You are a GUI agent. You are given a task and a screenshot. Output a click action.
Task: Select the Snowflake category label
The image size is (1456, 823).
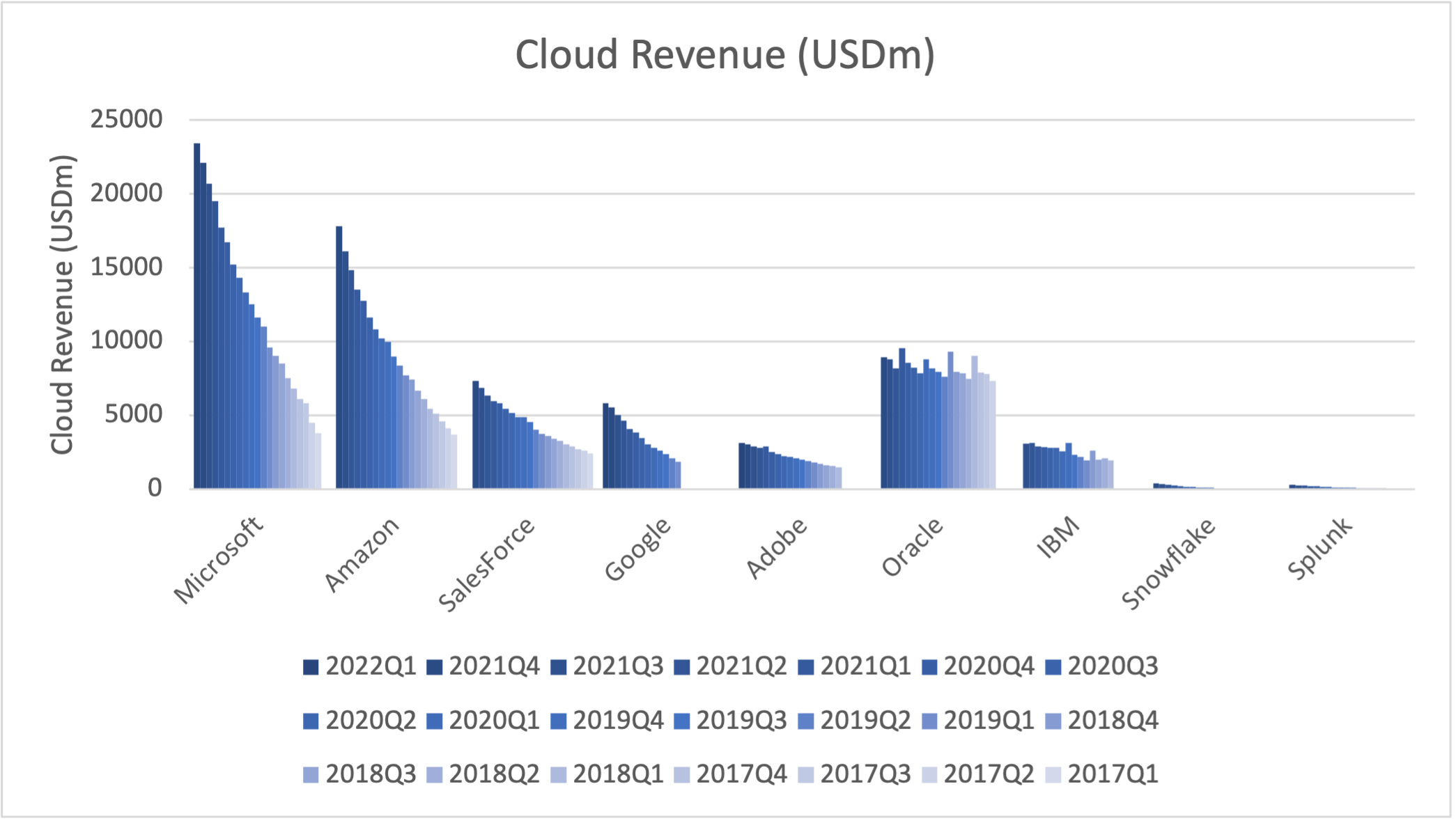coord(1168,563)
